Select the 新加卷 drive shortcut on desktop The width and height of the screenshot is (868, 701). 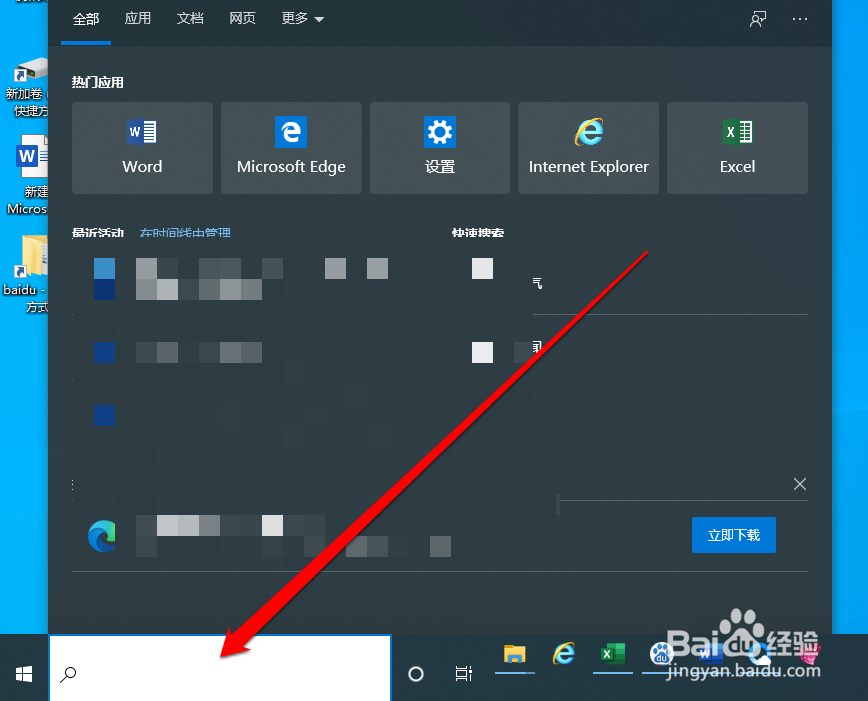(27, 86)
